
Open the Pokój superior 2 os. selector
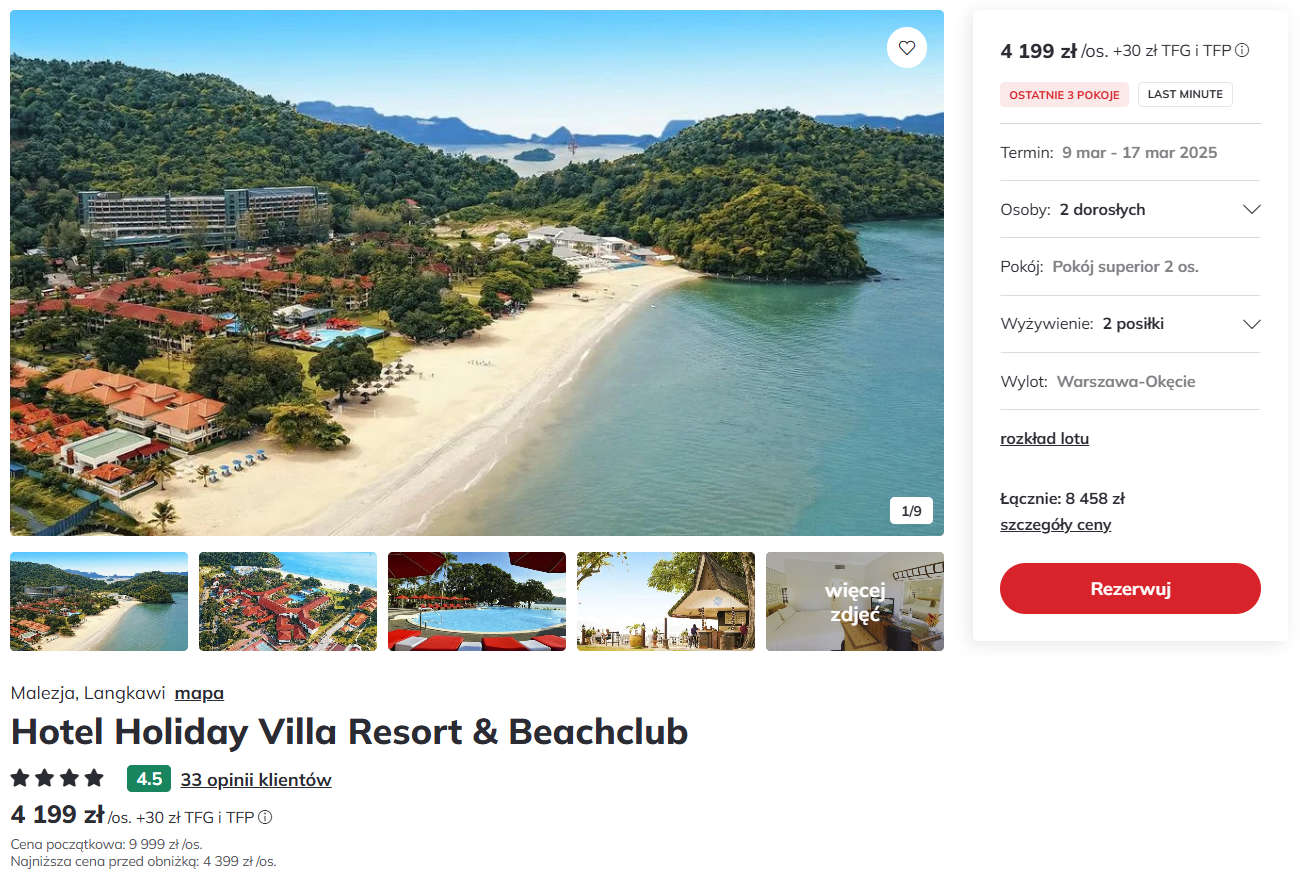[x=1130, y=267]
